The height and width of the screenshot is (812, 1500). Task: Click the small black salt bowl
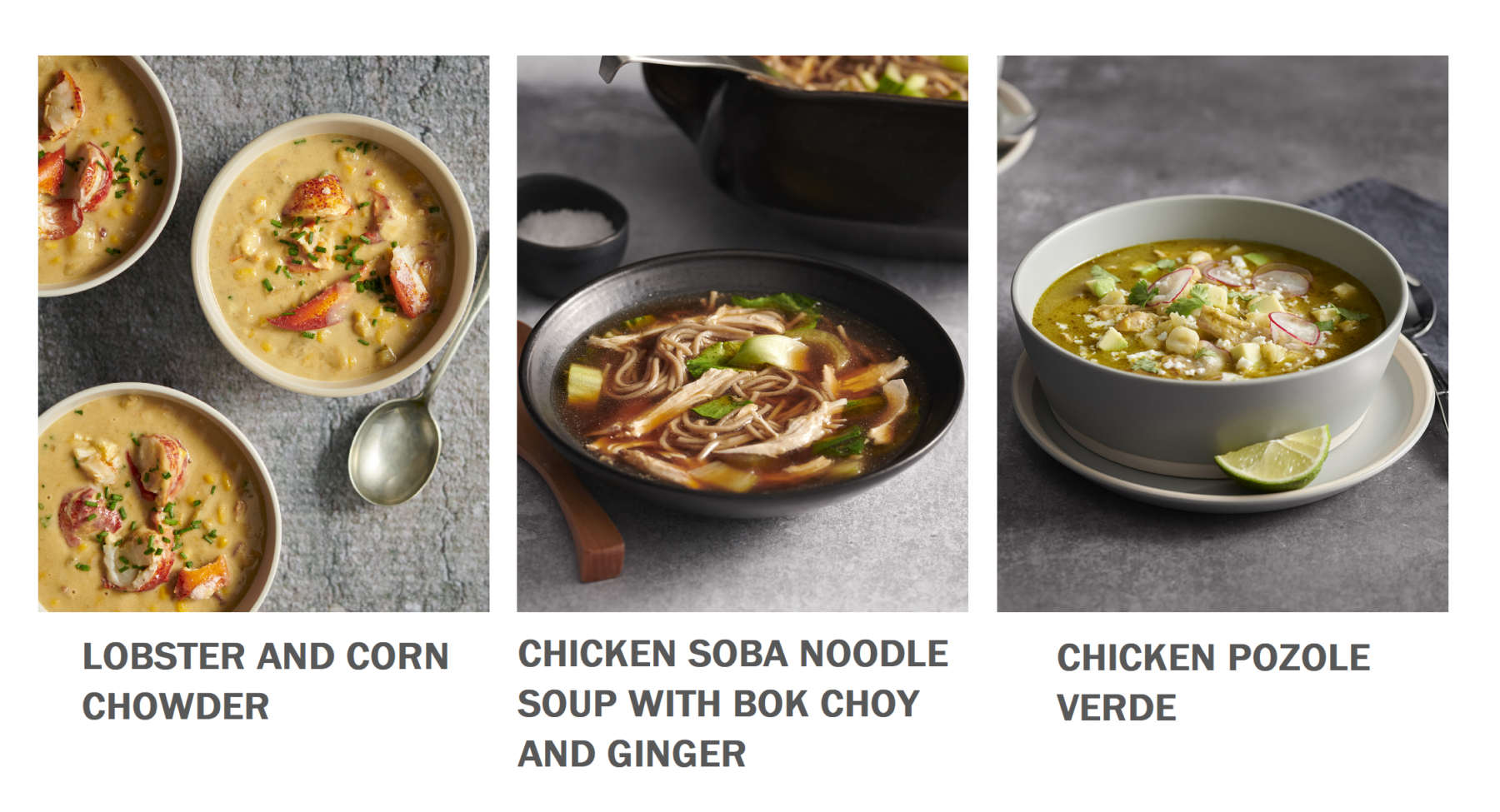pyautogui.click(x=571, y=233)
